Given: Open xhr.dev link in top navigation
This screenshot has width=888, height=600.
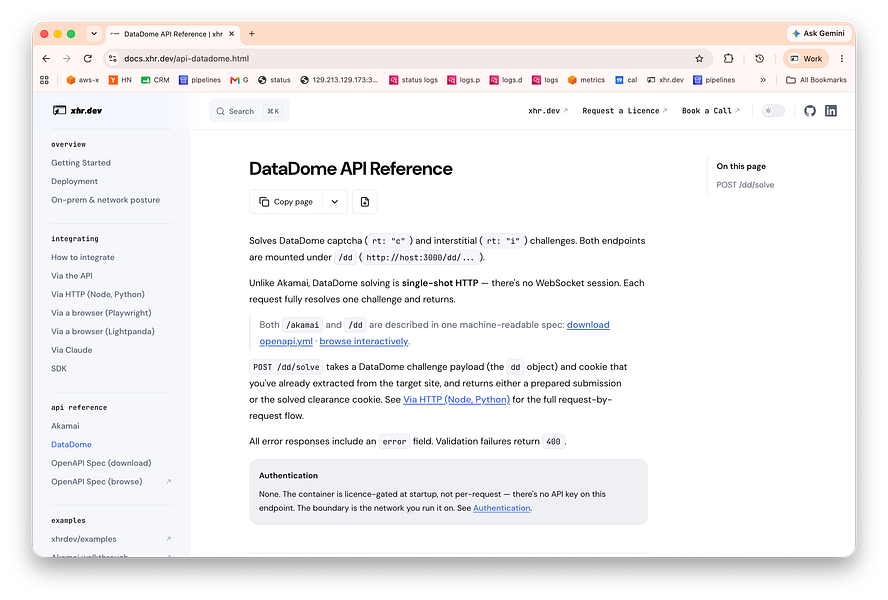Looking at the screenshot, I should coord(548,110).
